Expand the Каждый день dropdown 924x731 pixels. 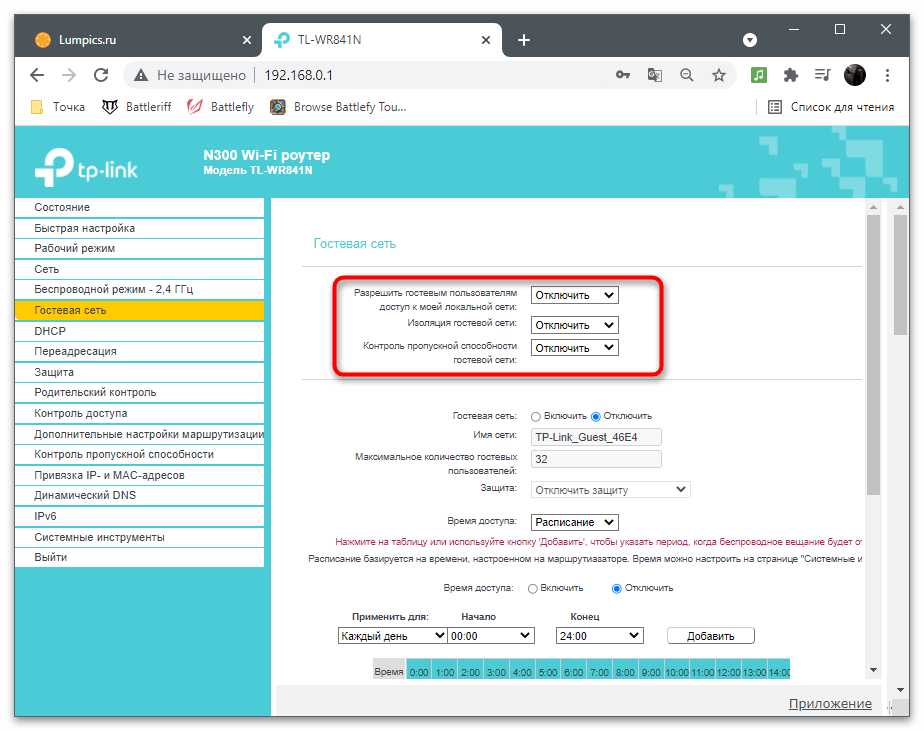(x=393, y=635)
